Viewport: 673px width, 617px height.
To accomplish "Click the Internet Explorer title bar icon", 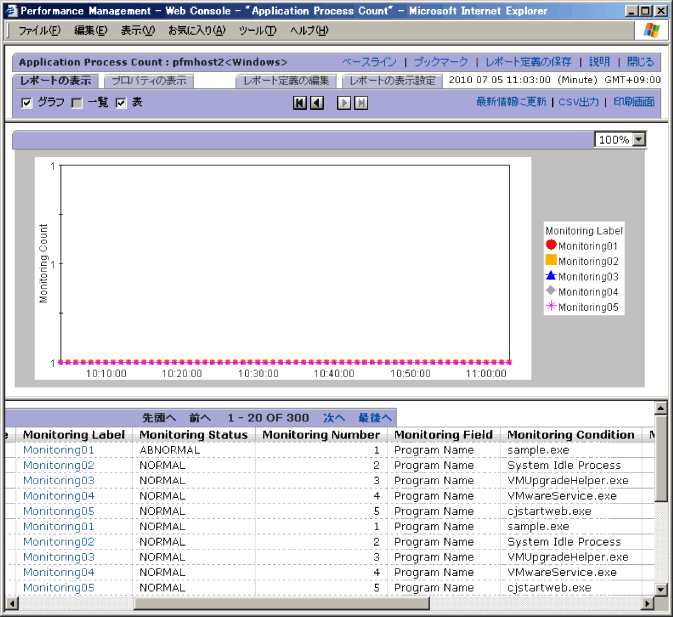I will (x=11, y=10).
